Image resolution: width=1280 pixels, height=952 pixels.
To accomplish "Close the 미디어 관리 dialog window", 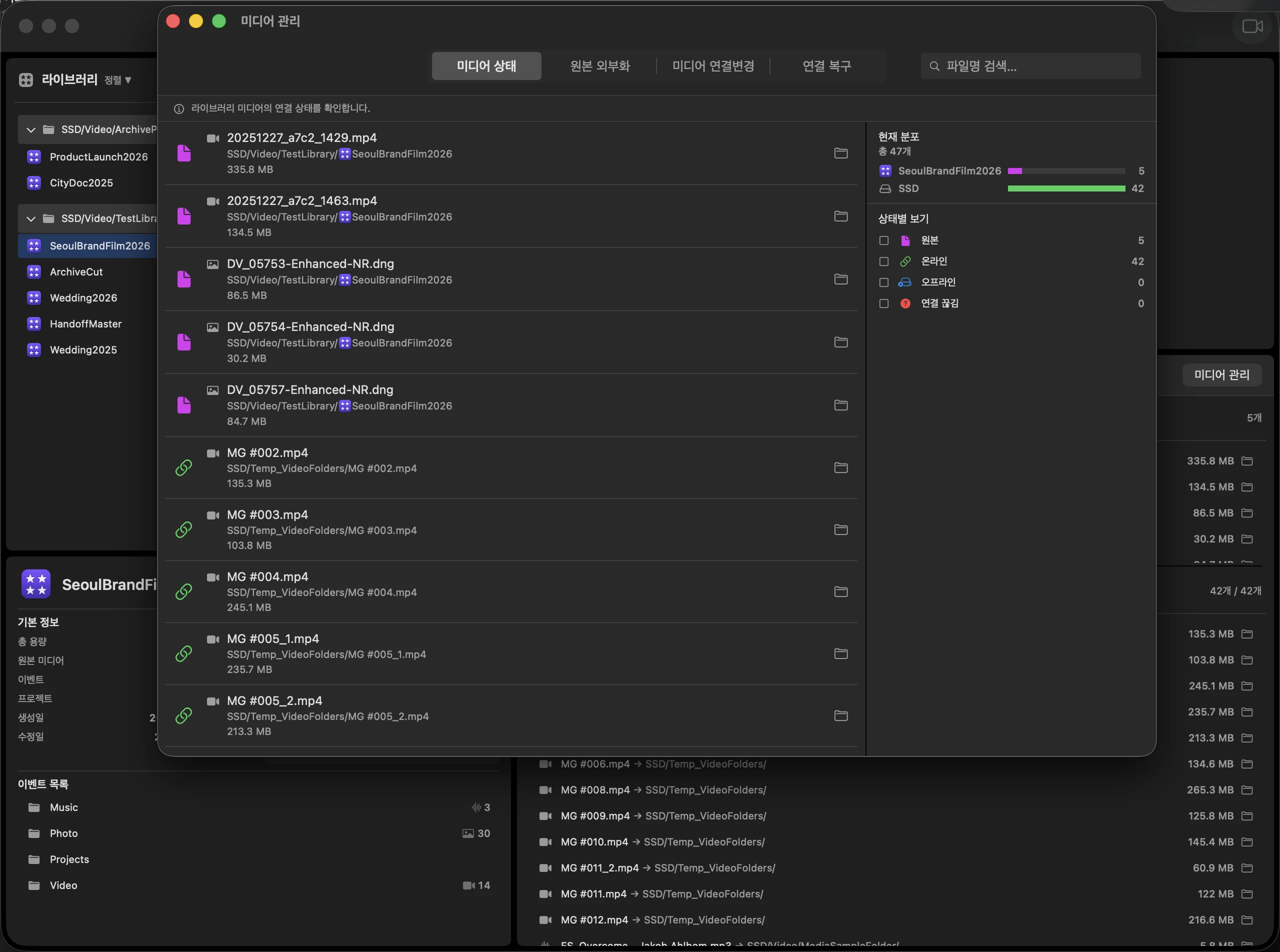I will click(x=173, y=21).
